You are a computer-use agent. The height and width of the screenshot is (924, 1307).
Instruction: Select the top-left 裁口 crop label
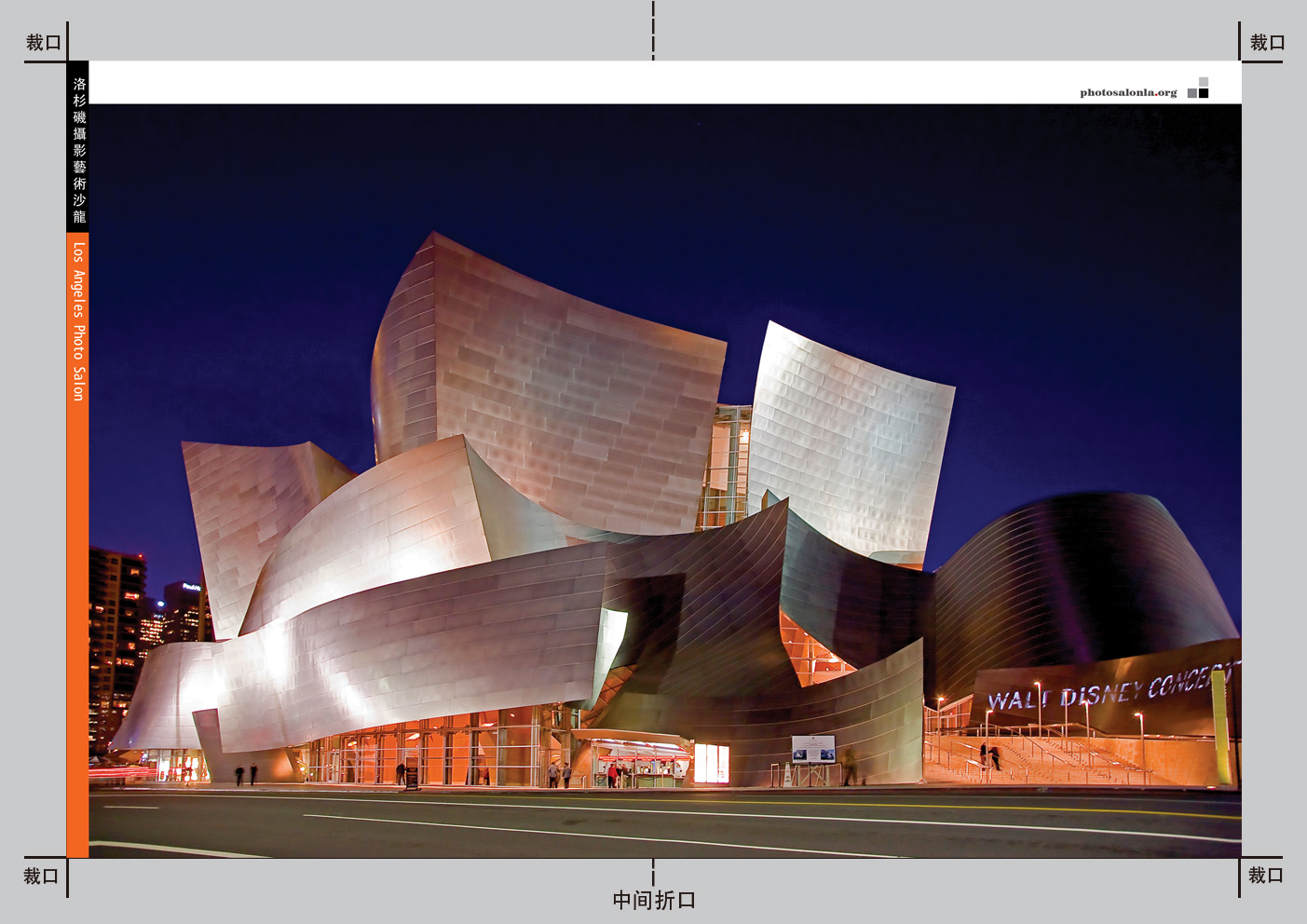click(43, 43)
